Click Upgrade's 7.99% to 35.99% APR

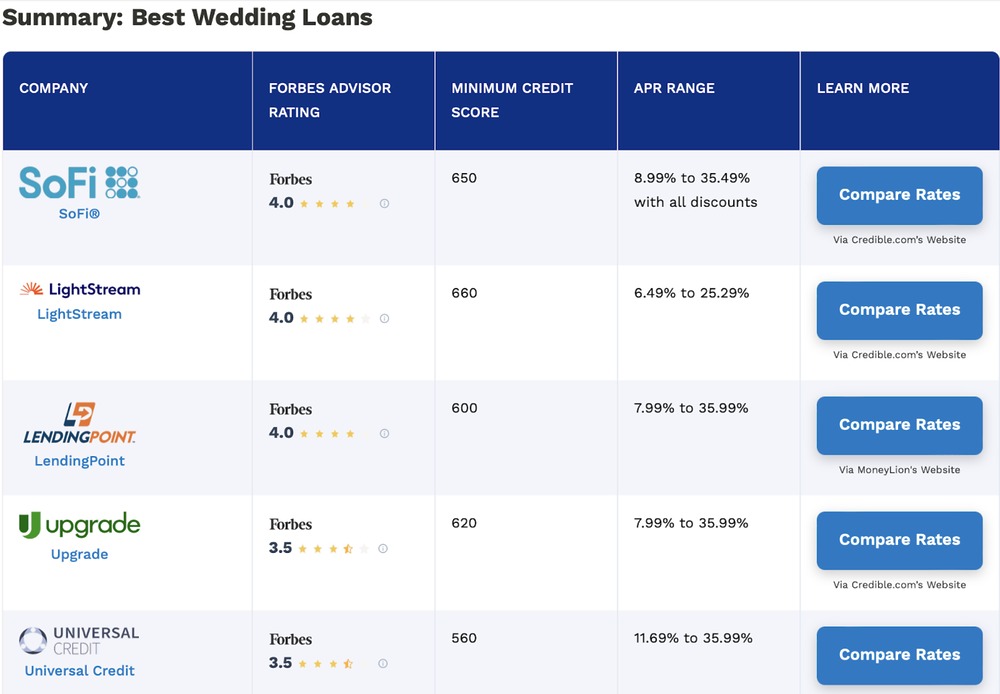pos(691,523)
